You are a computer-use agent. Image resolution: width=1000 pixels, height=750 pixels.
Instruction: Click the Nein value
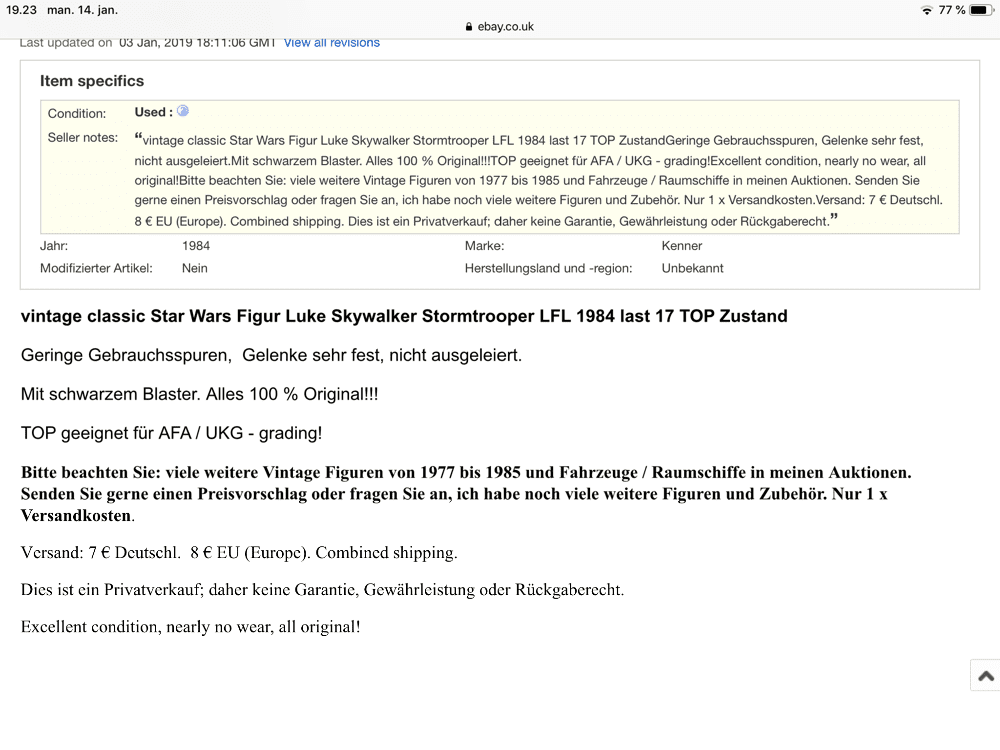195,268
